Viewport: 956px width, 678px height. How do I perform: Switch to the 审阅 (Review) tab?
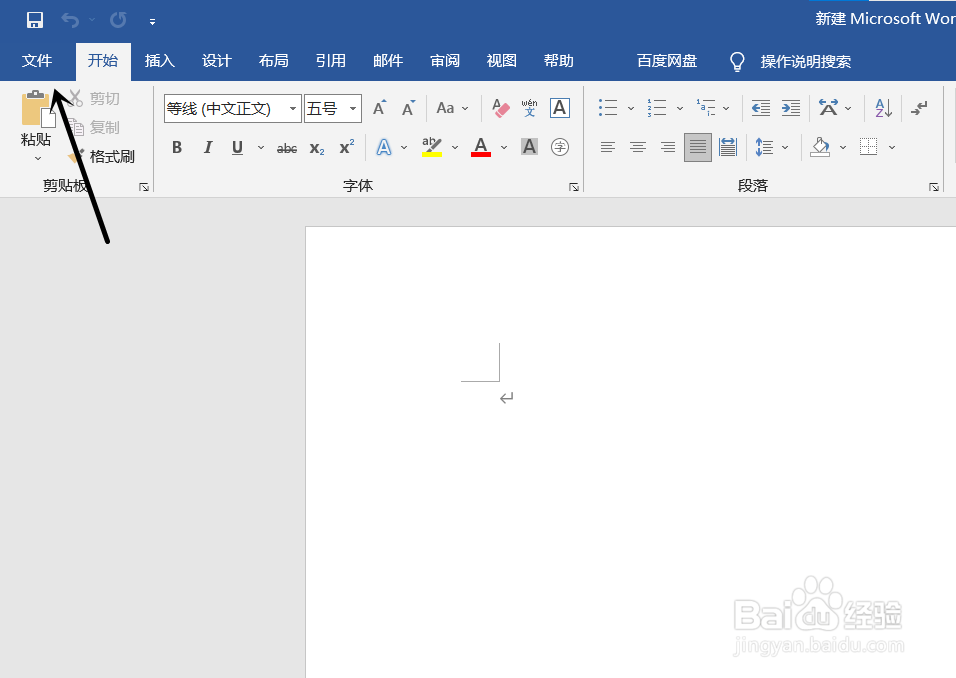(x=444, y=61)
